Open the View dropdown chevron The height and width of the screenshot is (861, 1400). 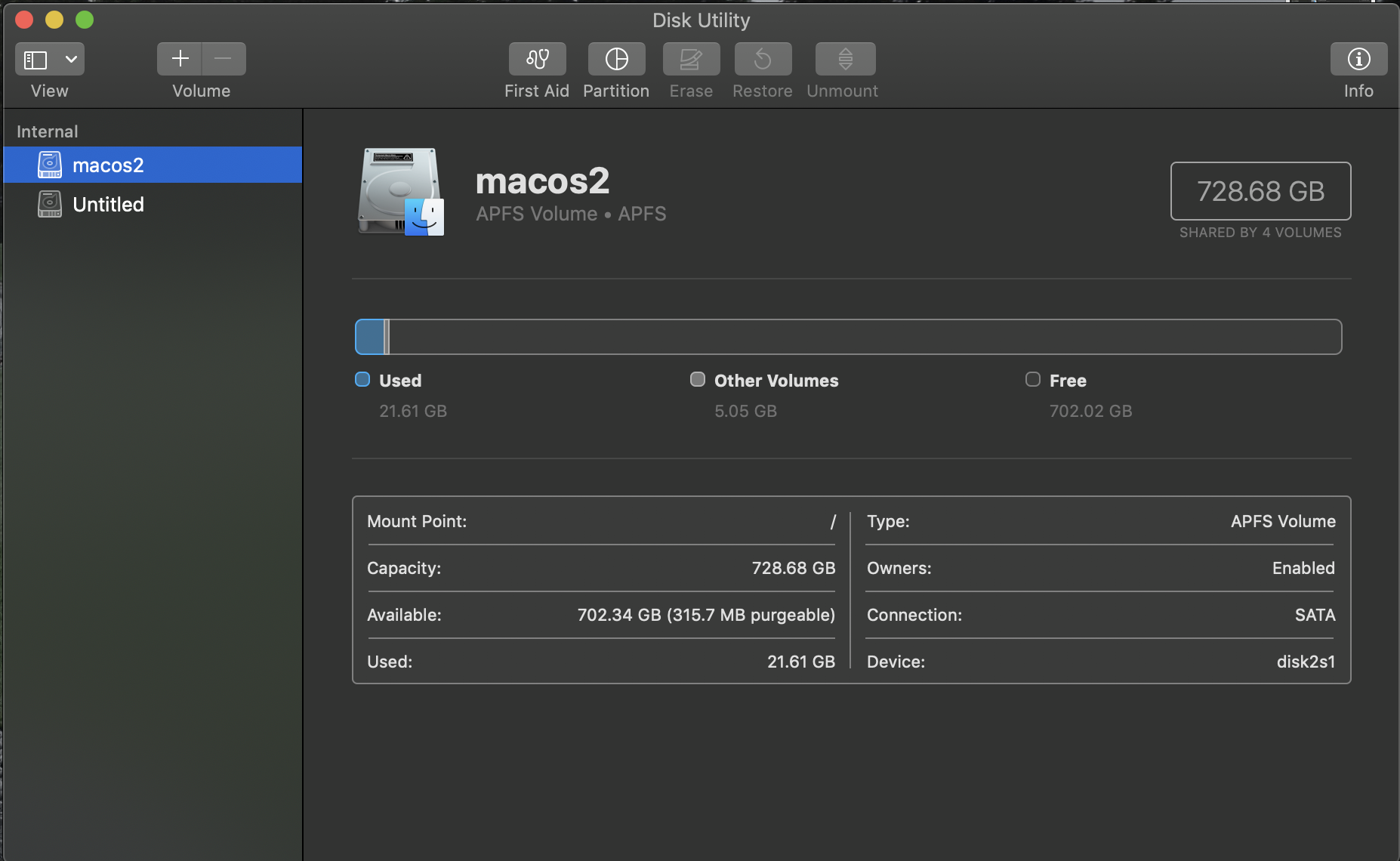click(71, 59)
